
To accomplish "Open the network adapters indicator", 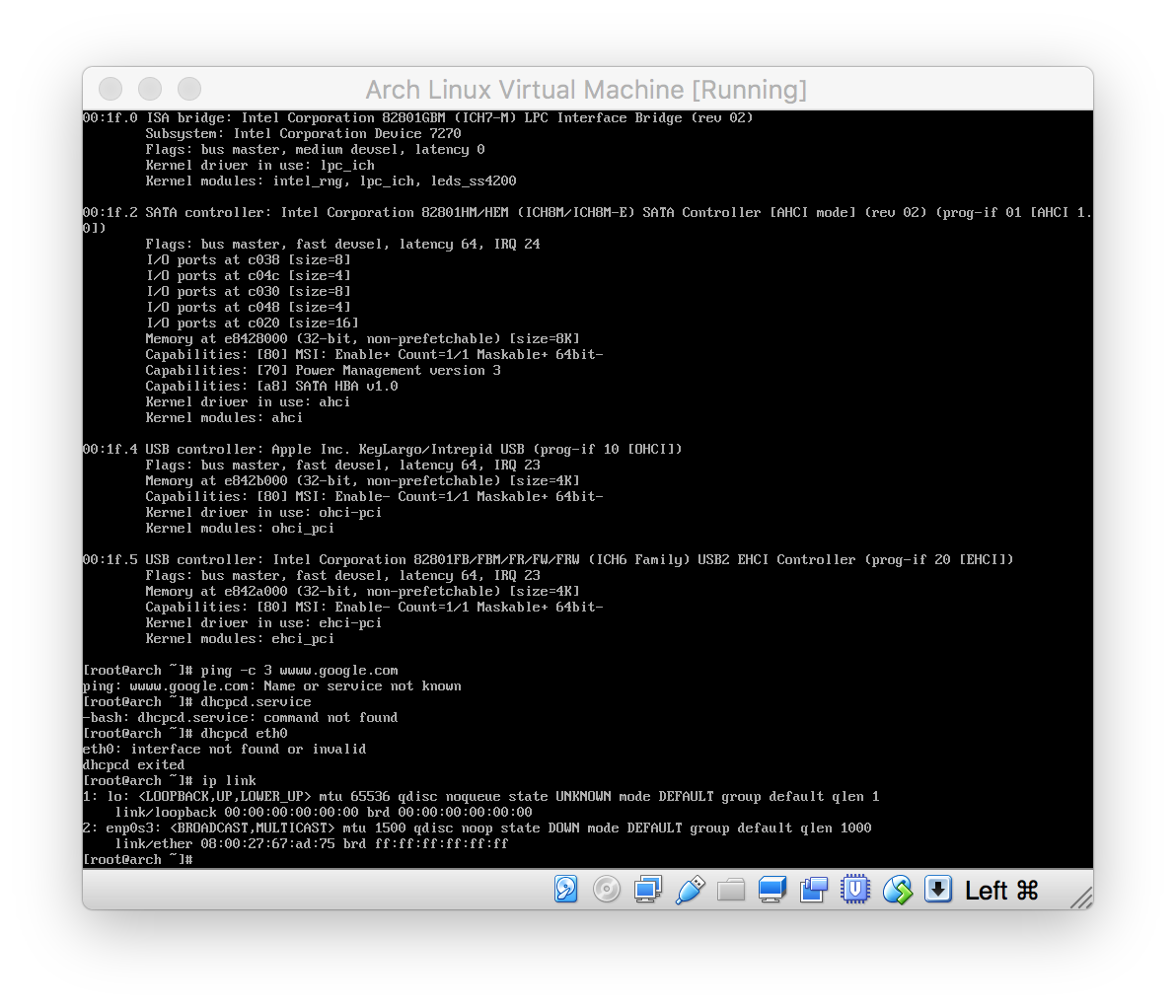I will tap(648, 890).
